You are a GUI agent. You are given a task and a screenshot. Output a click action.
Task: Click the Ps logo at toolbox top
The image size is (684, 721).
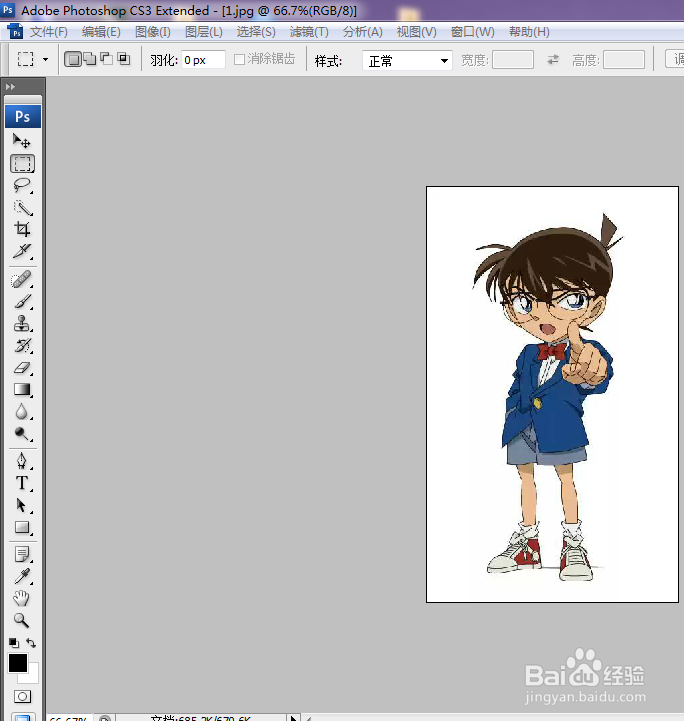23,116
